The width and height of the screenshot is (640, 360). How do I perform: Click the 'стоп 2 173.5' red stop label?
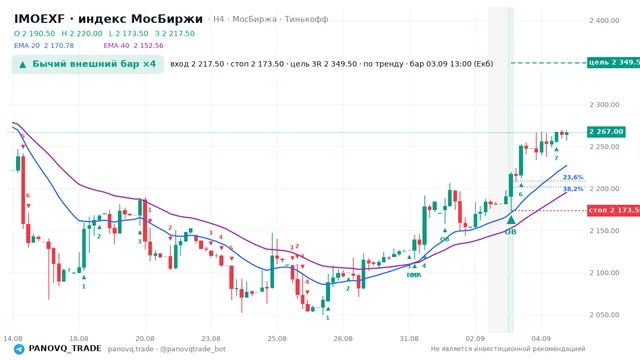coord(613,210)
